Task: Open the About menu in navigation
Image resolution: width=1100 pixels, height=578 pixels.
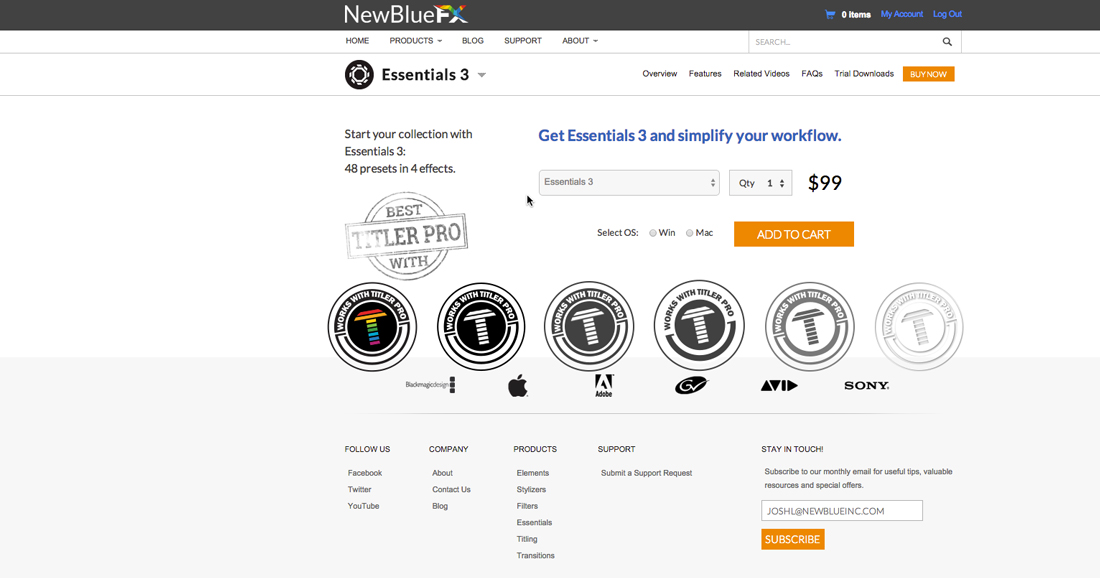Action: click(x=579, y=41)
